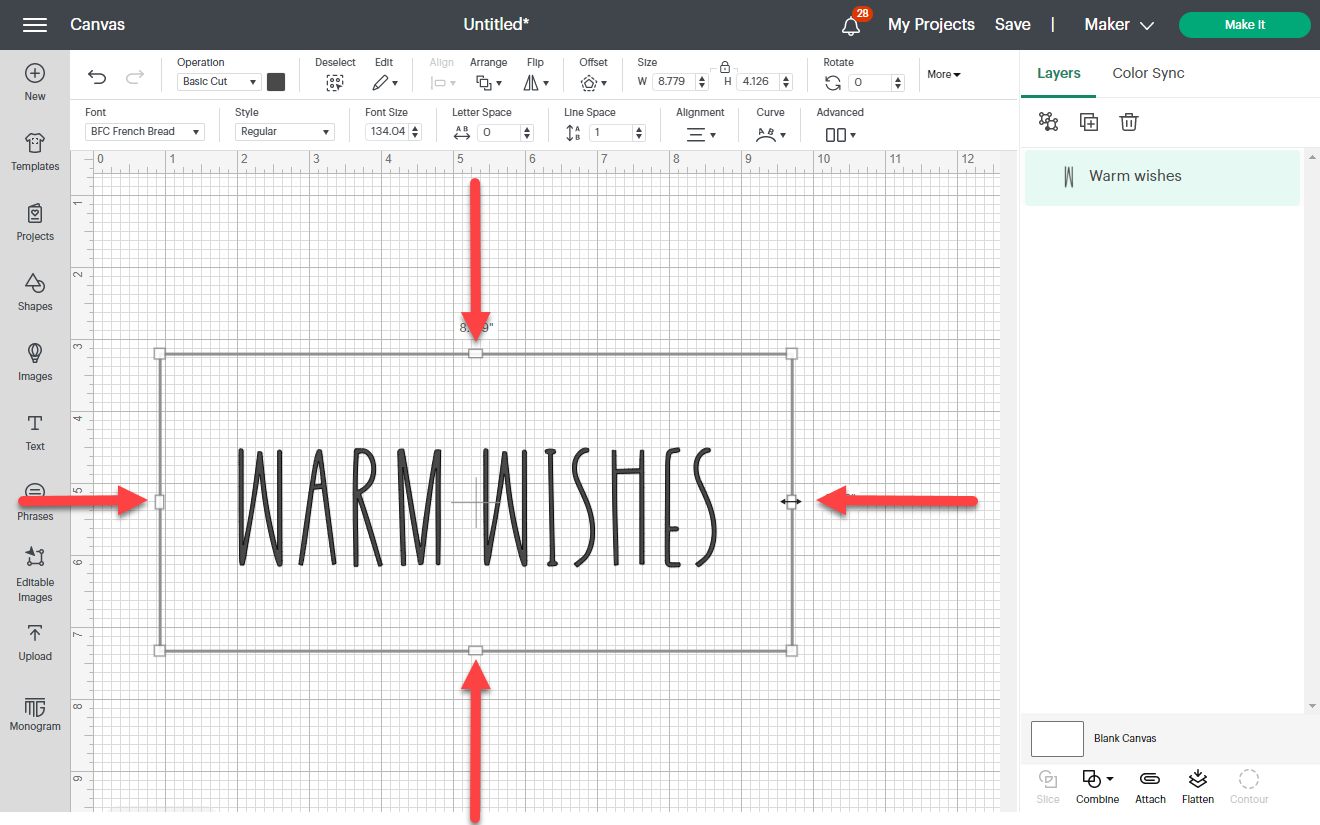Delete the Warm wishes layer with trash icon
The width and height of the screenshot is (1320, 825).
pyautogui.click(x=1129, y=121)
